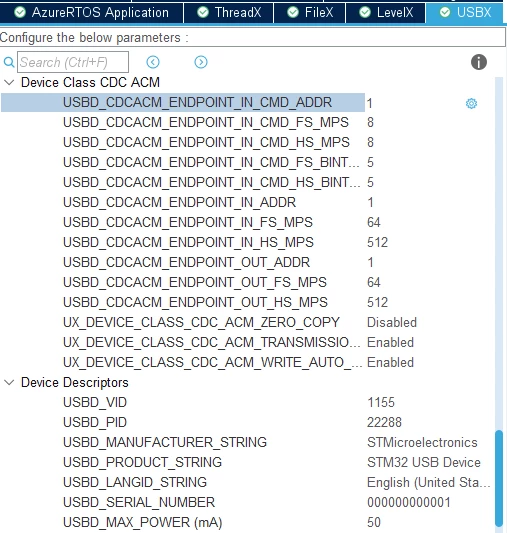The height and width of the screenshot is (533, 507).
Task: Open WRITE_AUTO_ Enabled value dropdown
Action: click(x=390, y=363)
